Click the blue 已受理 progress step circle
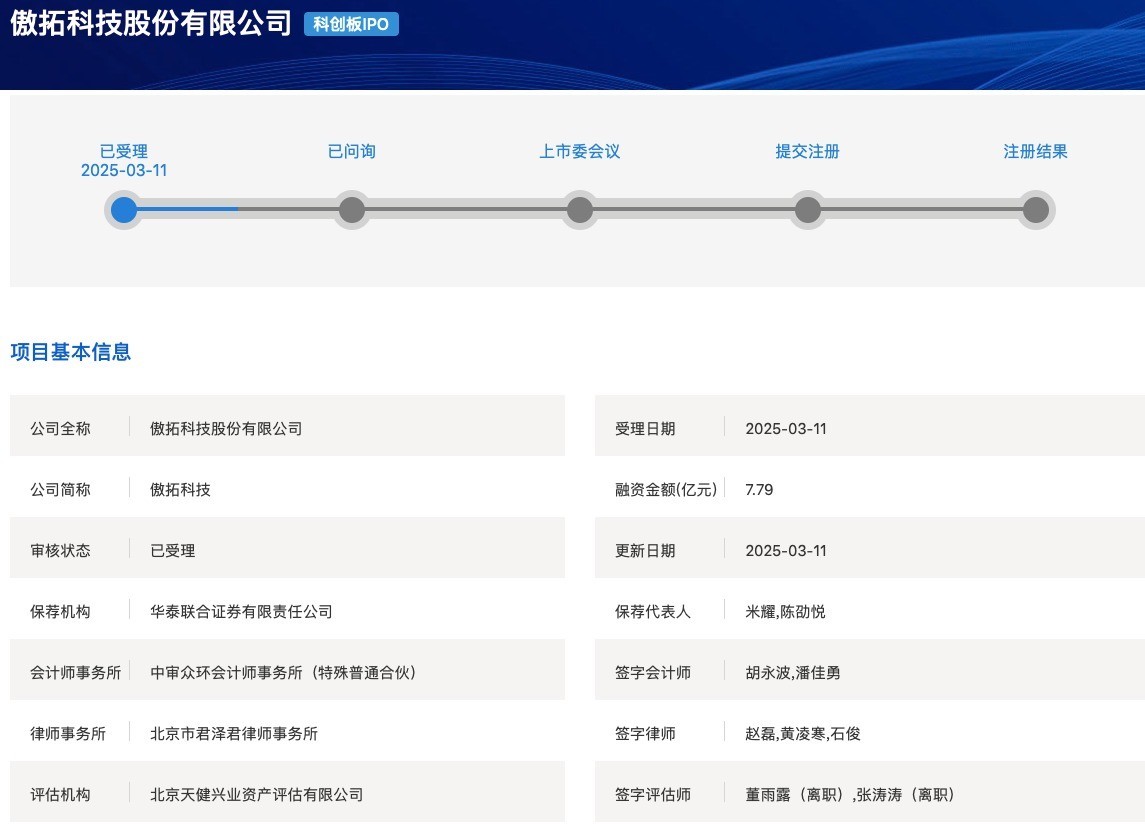 [x=124, y=210]
